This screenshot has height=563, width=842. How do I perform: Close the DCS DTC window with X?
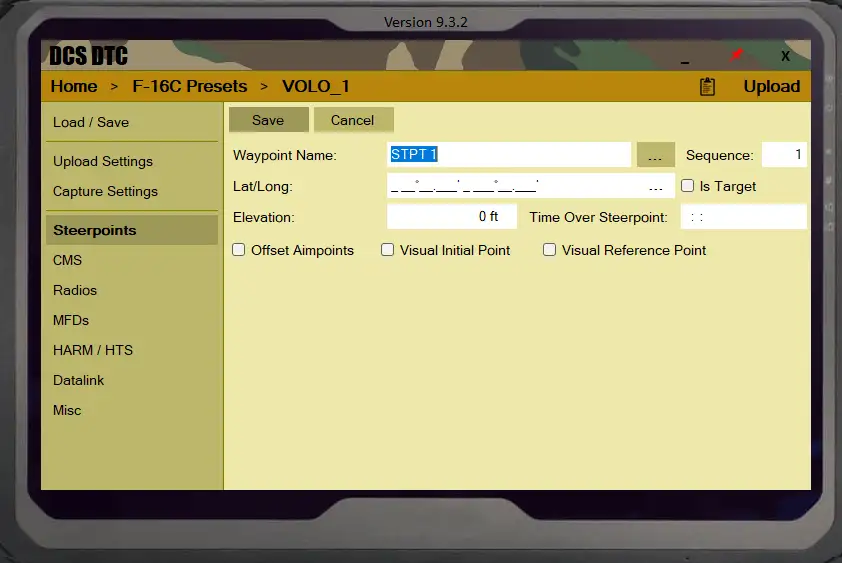785,56
